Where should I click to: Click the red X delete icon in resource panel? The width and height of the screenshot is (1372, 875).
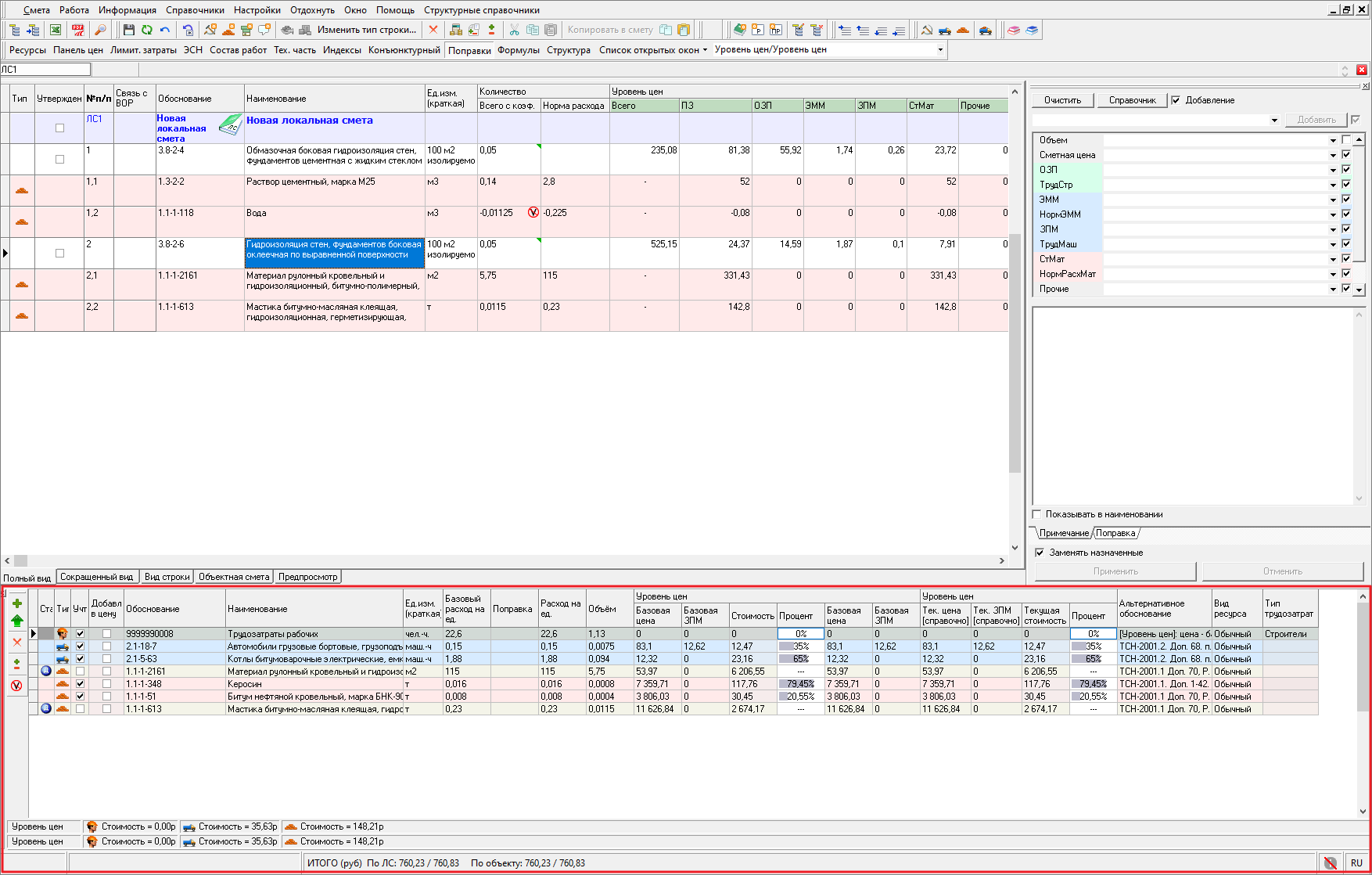(17, 642)
